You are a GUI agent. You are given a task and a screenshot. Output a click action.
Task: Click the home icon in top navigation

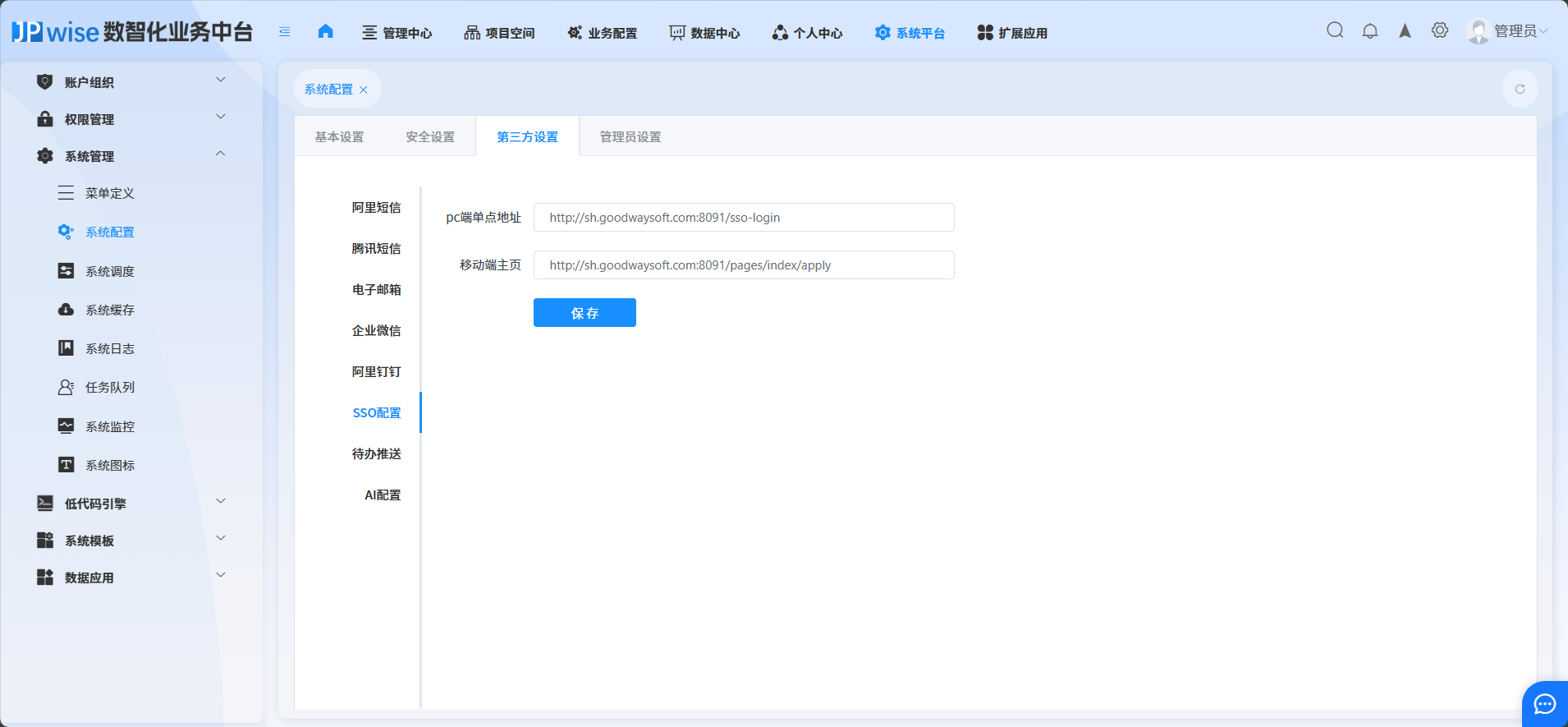tap(326, 31)
